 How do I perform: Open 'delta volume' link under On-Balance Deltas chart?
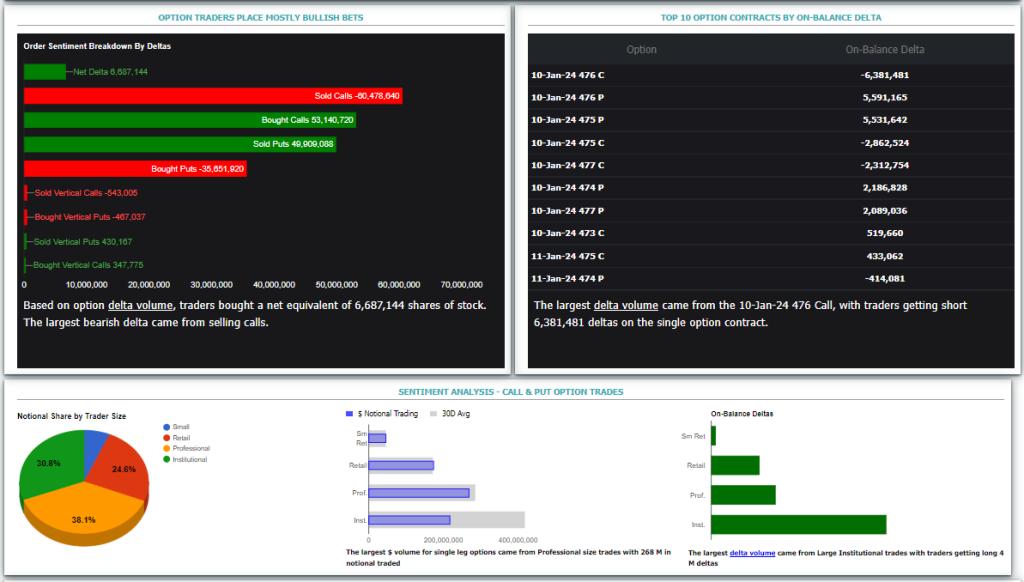click(x=752, y=553)
